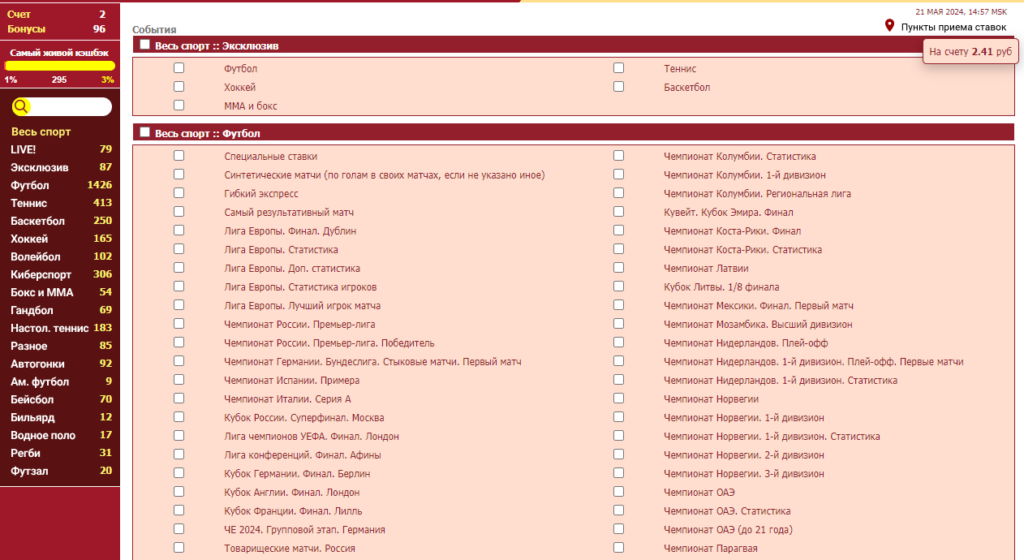The height and width of the screenshot is (560, 1024).
Task: Enable the Хоккей exclusive checkbox
Action: [x=179, y=87]
